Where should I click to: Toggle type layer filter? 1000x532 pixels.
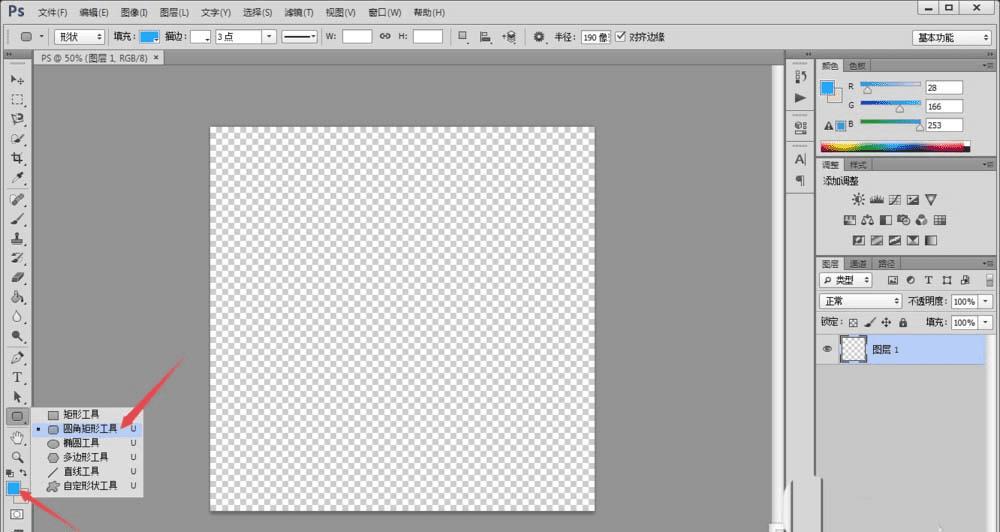point(929,280)
